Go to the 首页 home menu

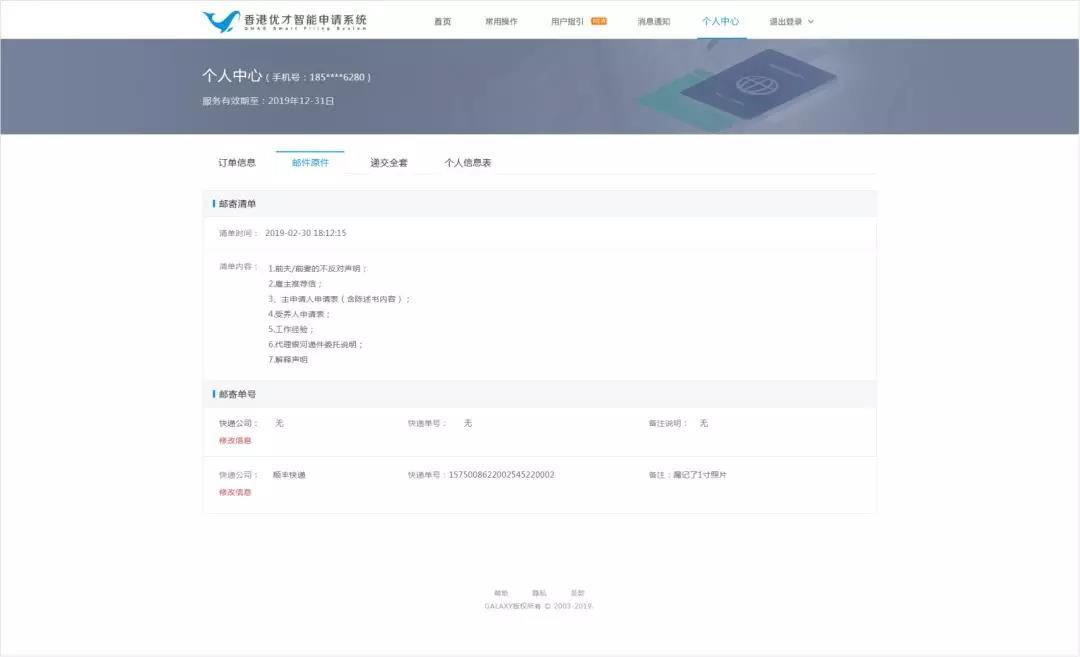coord(441,20)
